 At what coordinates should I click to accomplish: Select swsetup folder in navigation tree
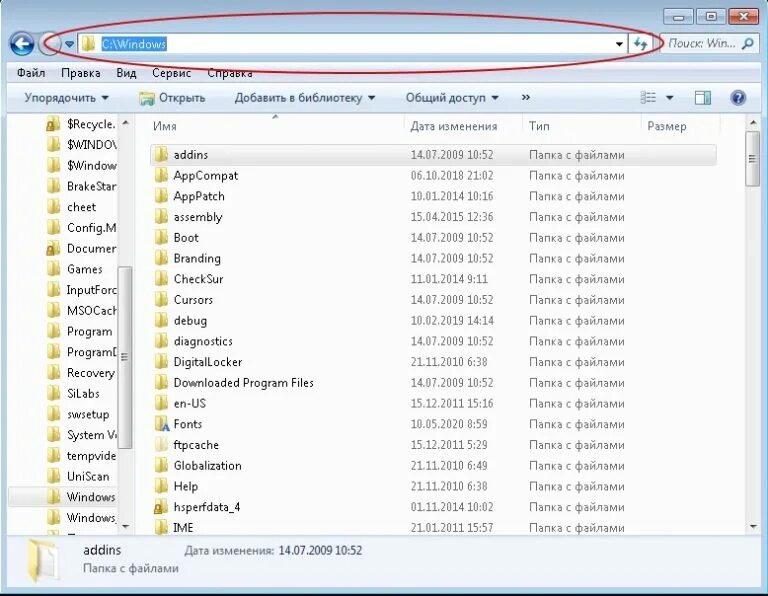pyautogui.click(x=78, y=414)
